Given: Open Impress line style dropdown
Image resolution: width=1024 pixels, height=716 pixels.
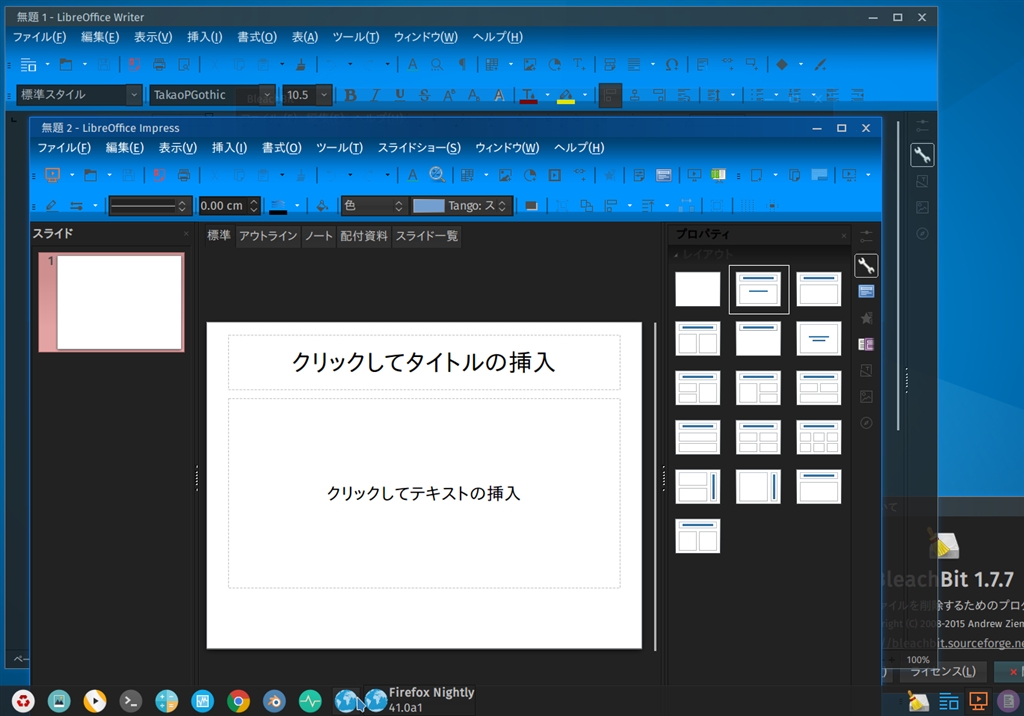Looking at the screenshot, I should pyautogui.click(x=150, y=206).
